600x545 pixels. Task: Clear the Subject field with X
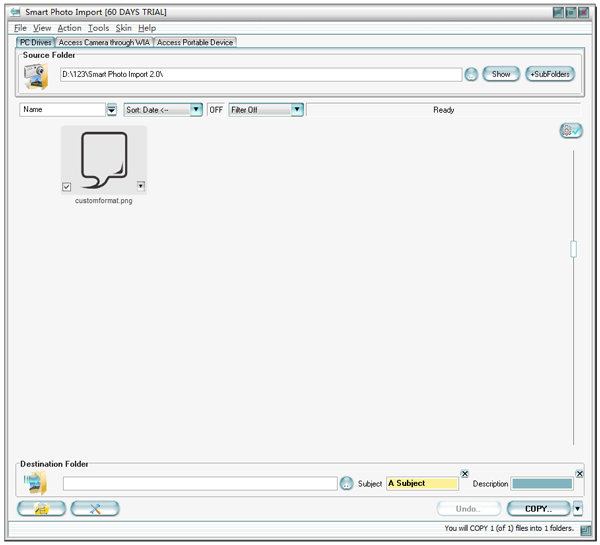[x=464, y=473]
